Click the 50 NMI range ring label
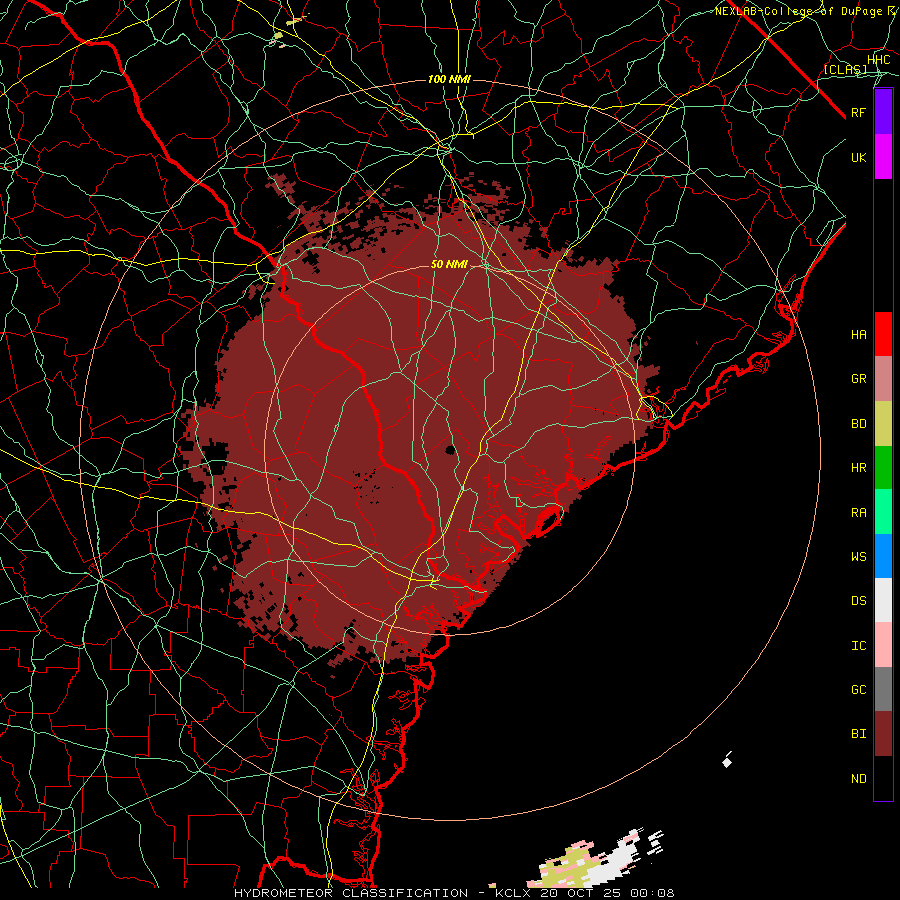 coord(449,264)
